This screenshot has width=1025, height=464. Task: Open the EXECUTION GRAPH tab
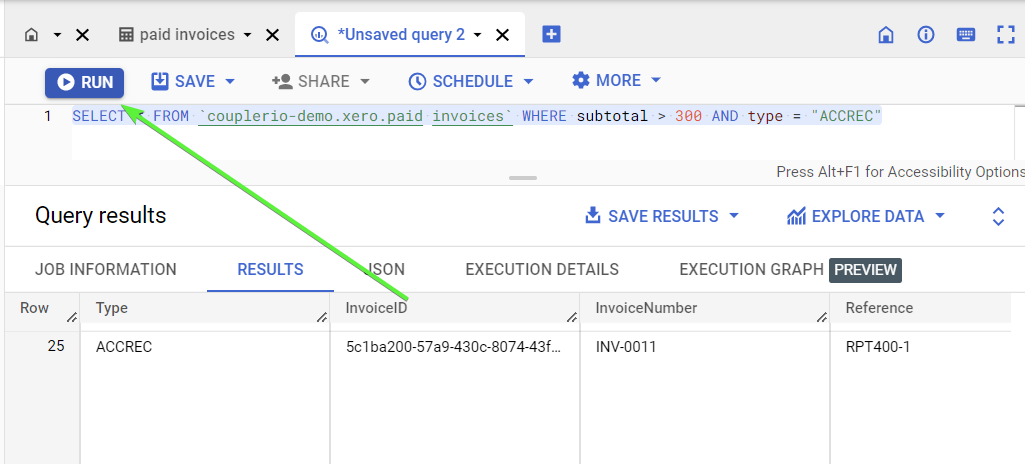[x=751, y=269]
